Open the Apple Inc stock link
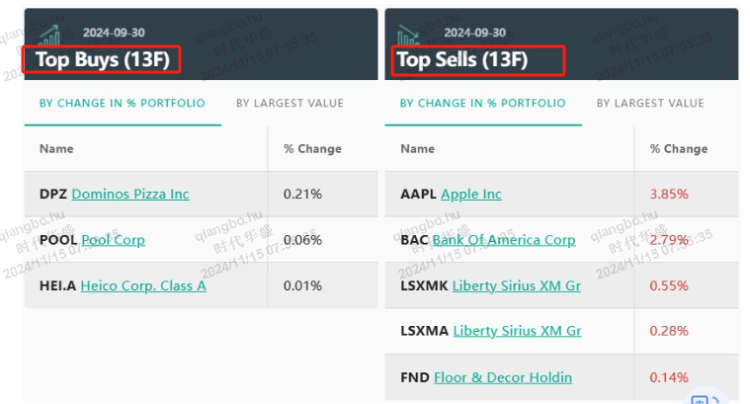 coord(471,194)
